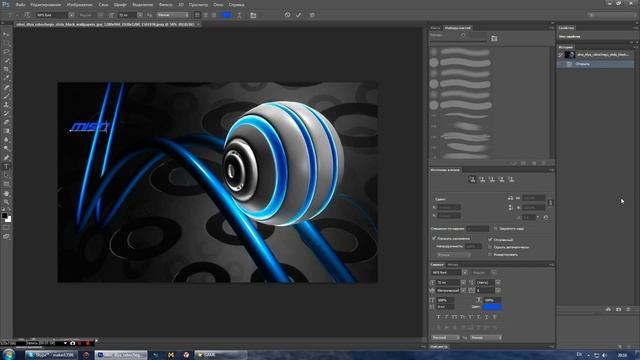
Task: Click the first clone source icon
Action: click(x=472, y=179)
